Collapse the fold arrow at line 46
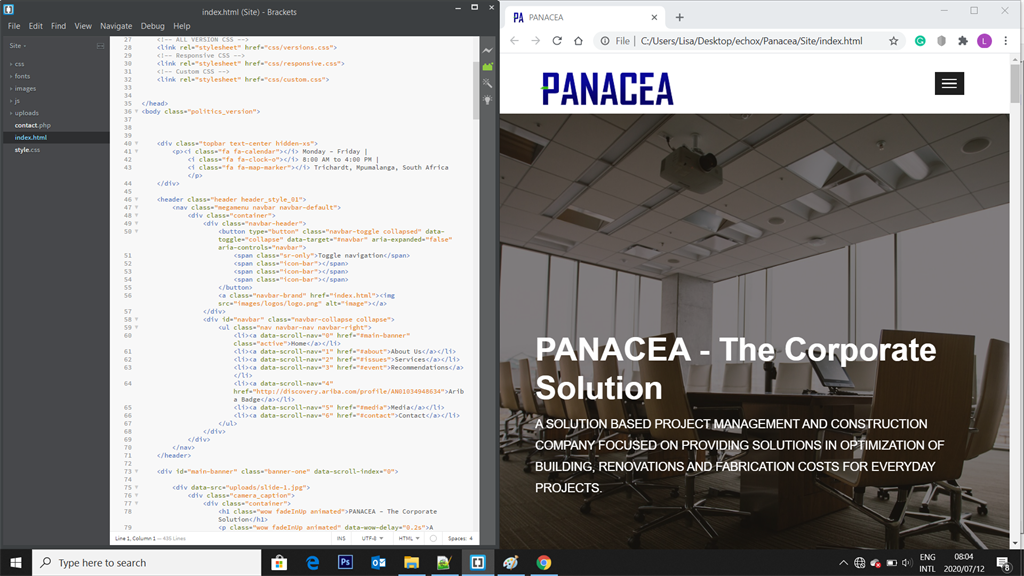The width and height of the screenshot is (1024, 576). tap(136, 199)
